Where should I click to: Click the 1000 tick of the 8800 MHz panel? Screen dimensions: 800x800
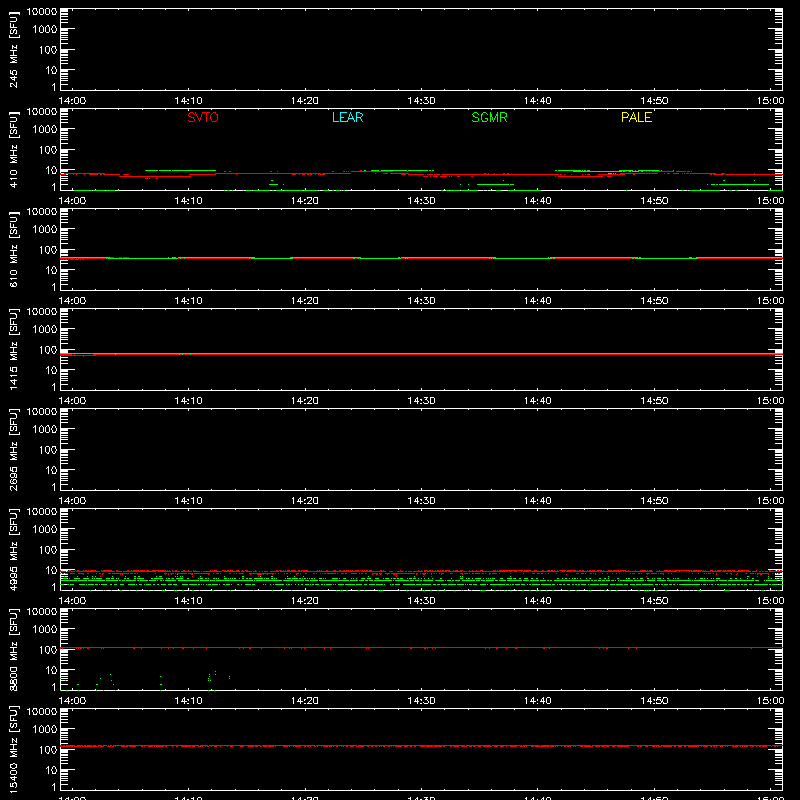coord(45,630)
